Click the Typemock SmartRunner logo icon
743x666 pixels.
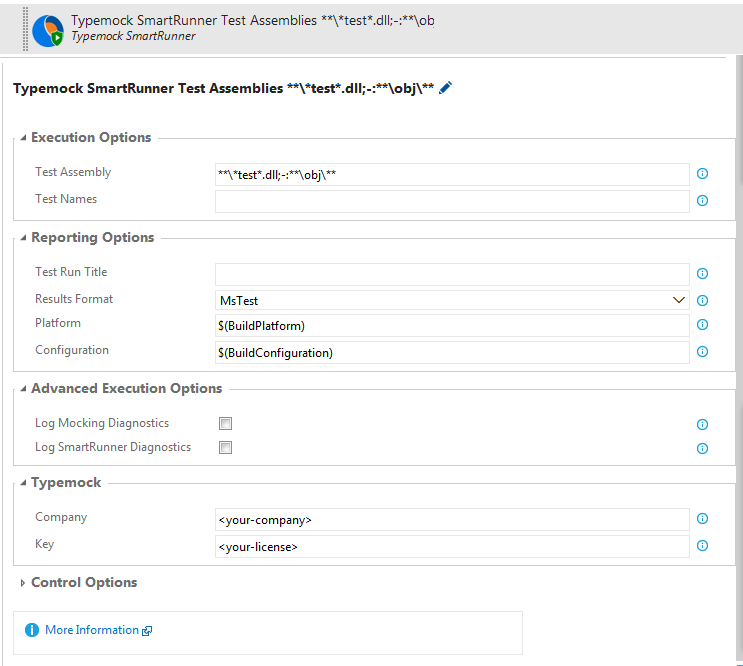click(48, 31)
